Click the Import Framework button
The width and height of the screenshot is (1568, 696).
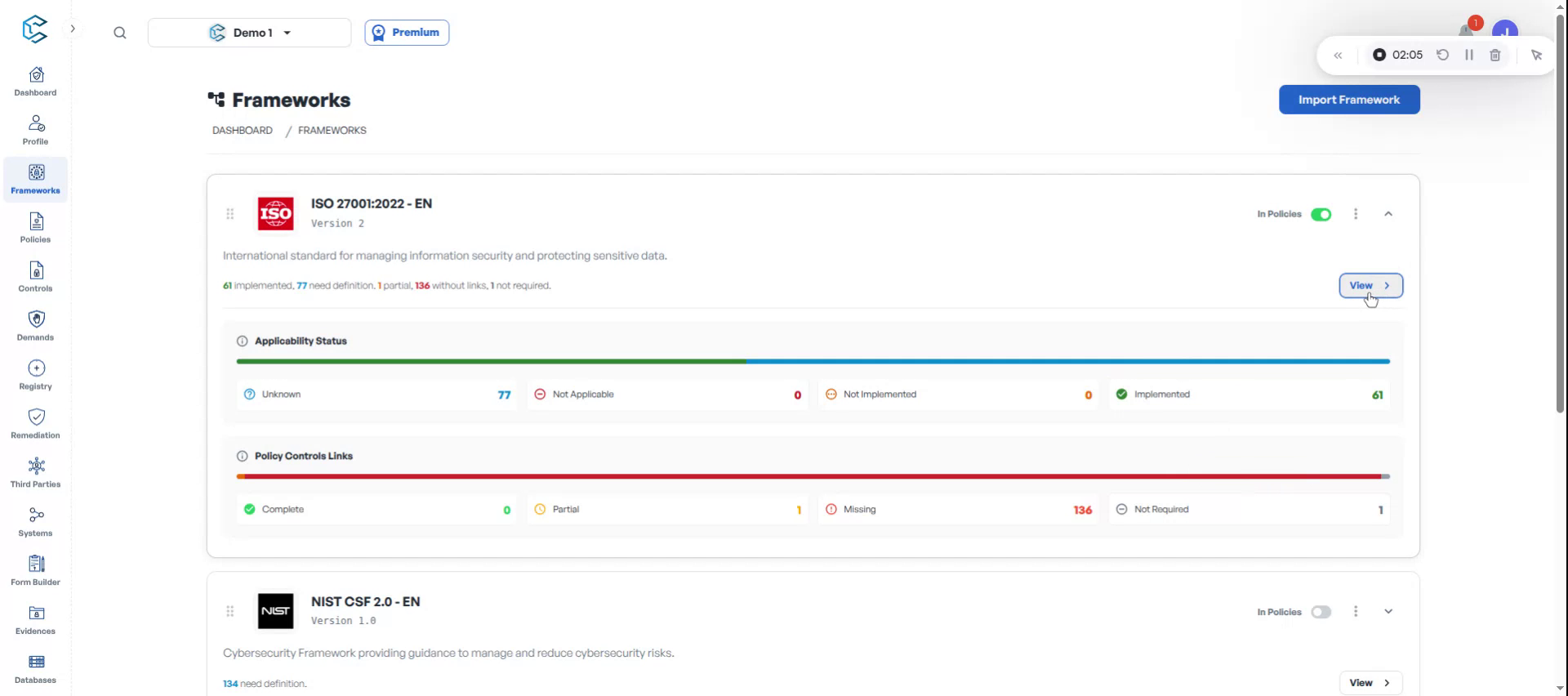pos(1349,100)
